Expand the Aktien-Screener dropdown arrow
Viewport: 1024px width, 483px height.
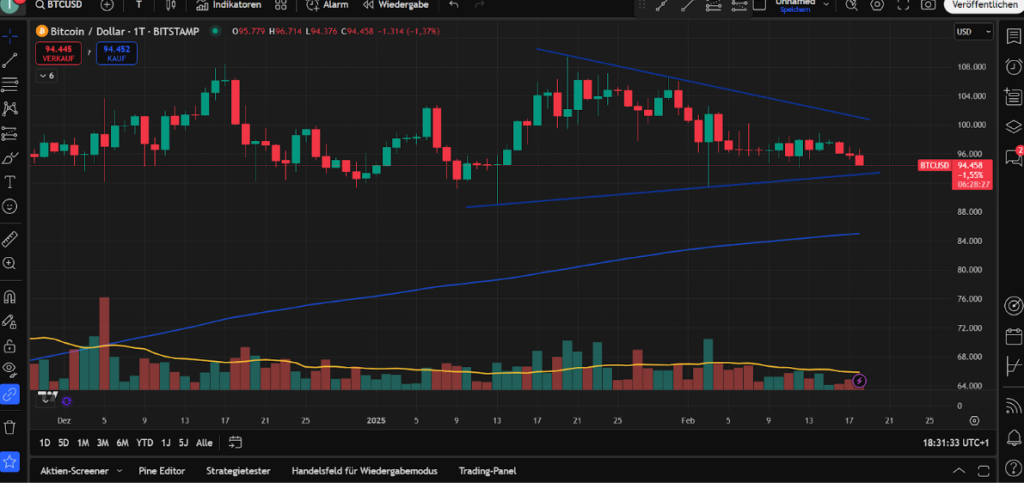coord(119,470)
